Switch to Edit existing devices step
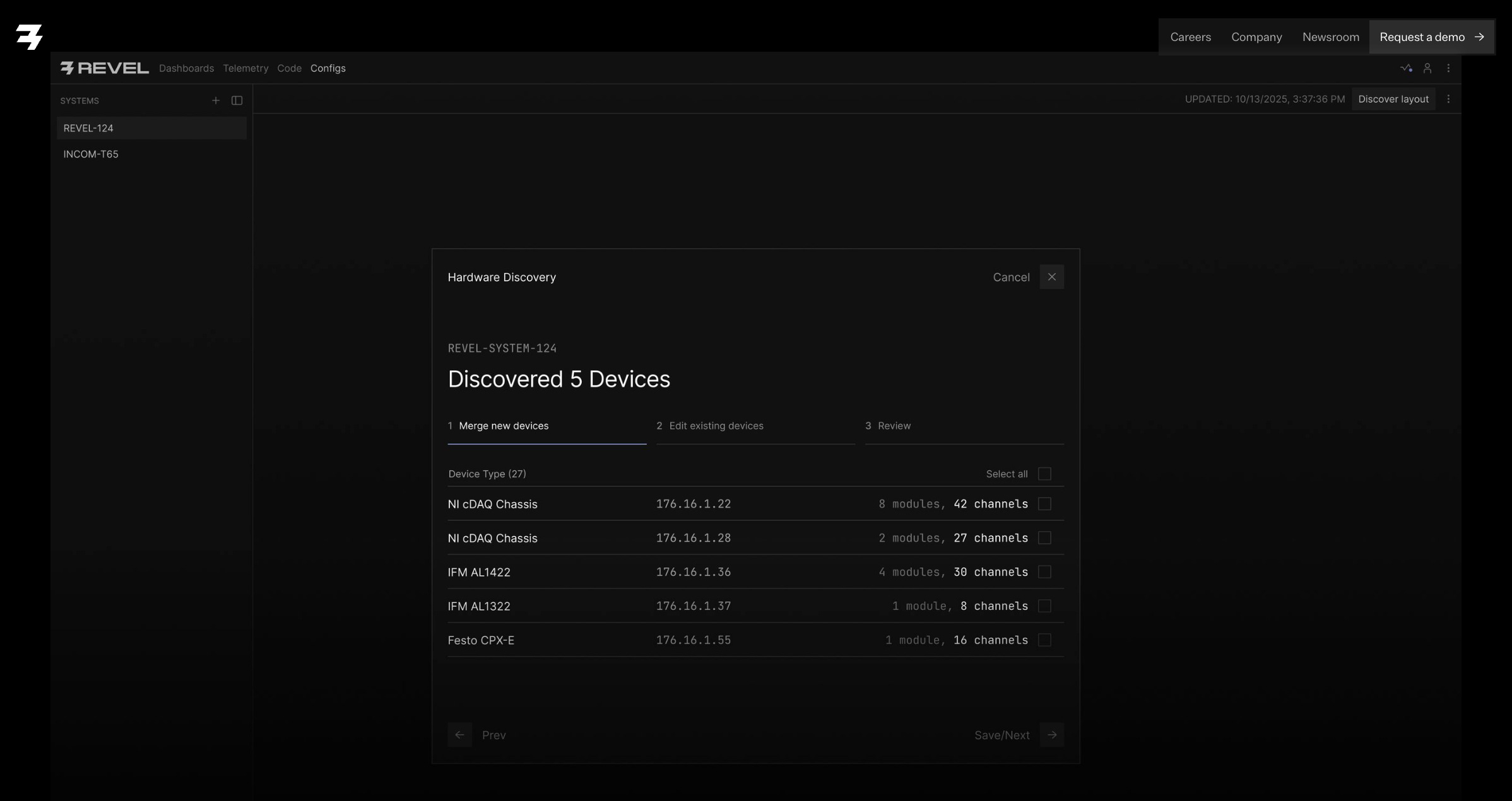This screenshot has height=801, width=1512. click(x=716, y=426)
